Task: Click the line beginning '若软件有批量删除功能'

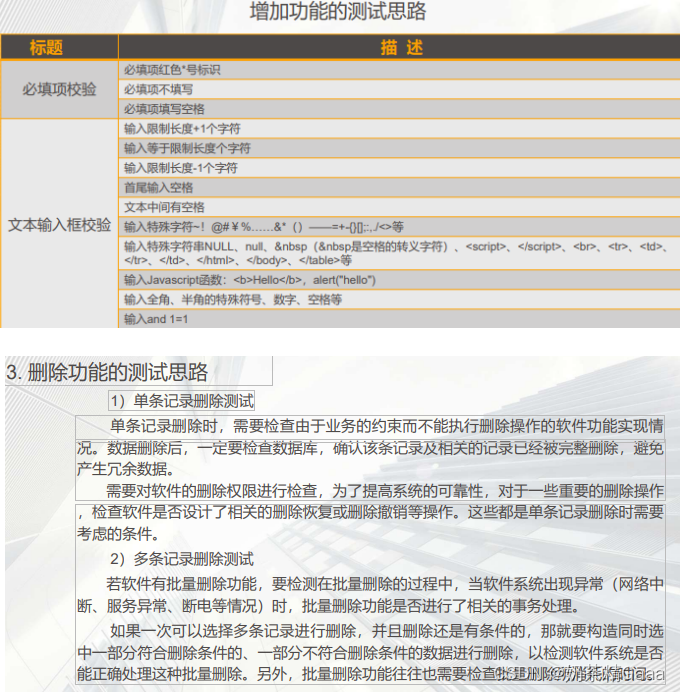Action: click(x=385, y=584)
